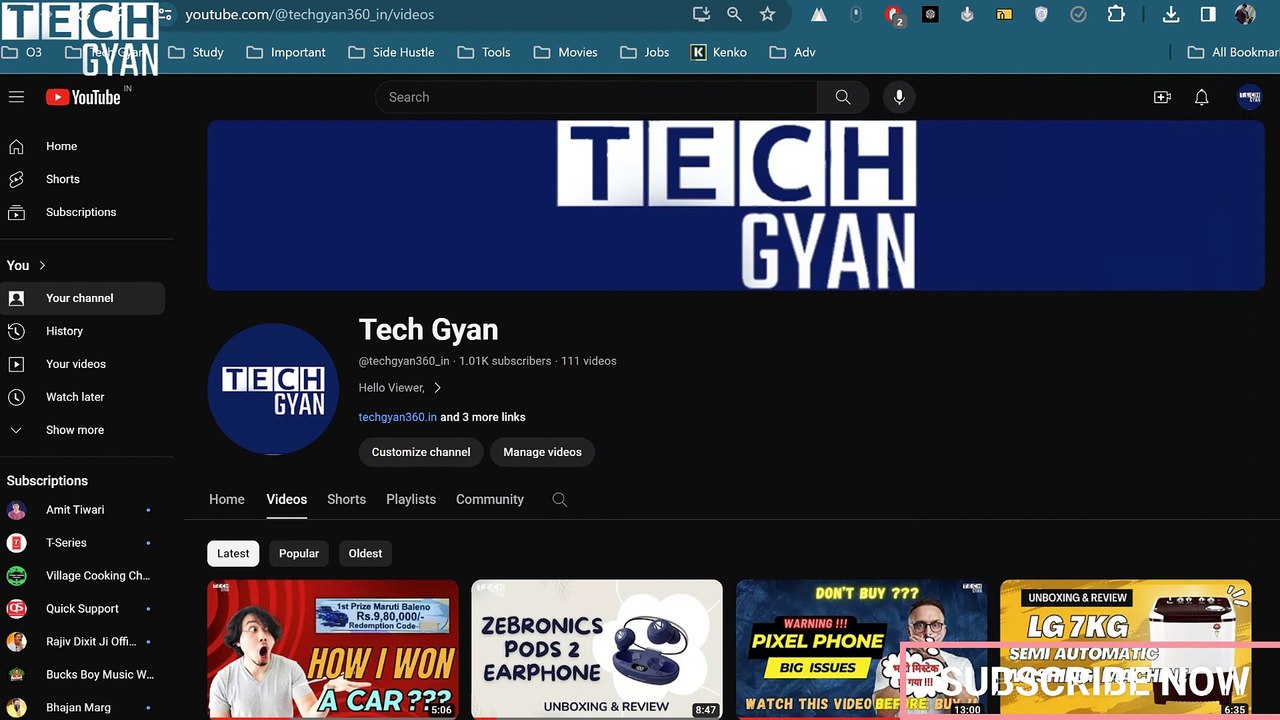The image size is (1280, 720).
Task: Open the browser Downloads icon
Action: coord(1171,14)
